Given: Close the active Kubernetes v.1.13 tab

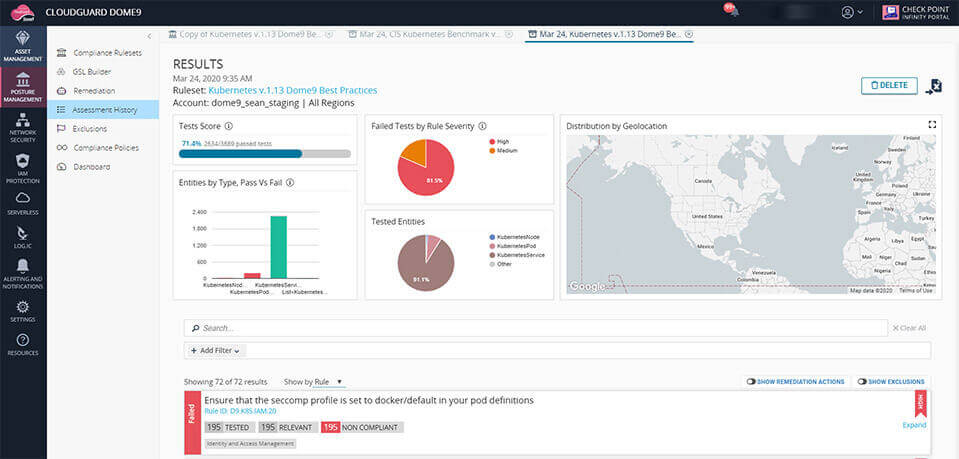Looking at the screenshot, I should [689, 34].
